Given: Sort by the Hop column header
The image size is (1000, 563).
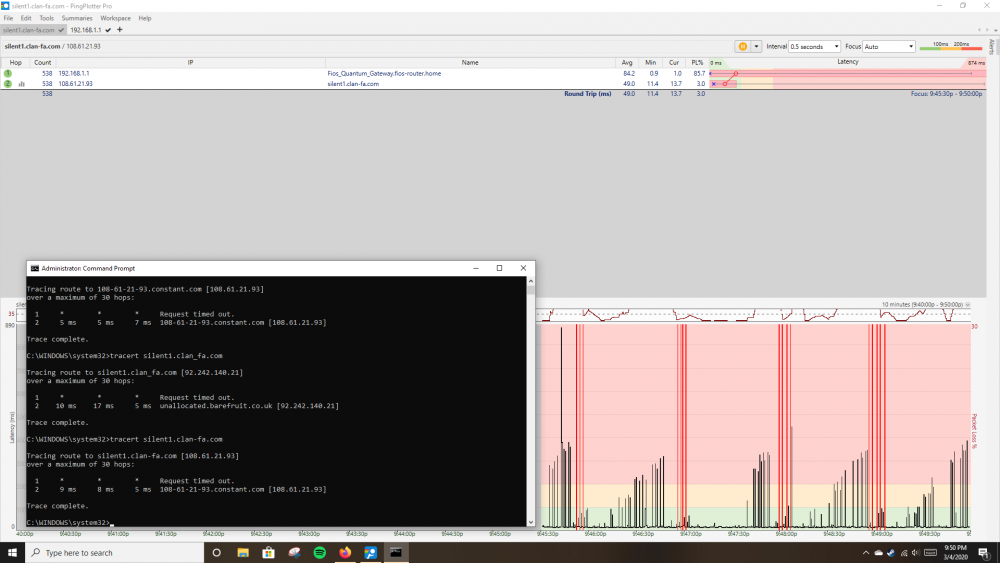Looking at the screenshot, I should coord(15,62).
